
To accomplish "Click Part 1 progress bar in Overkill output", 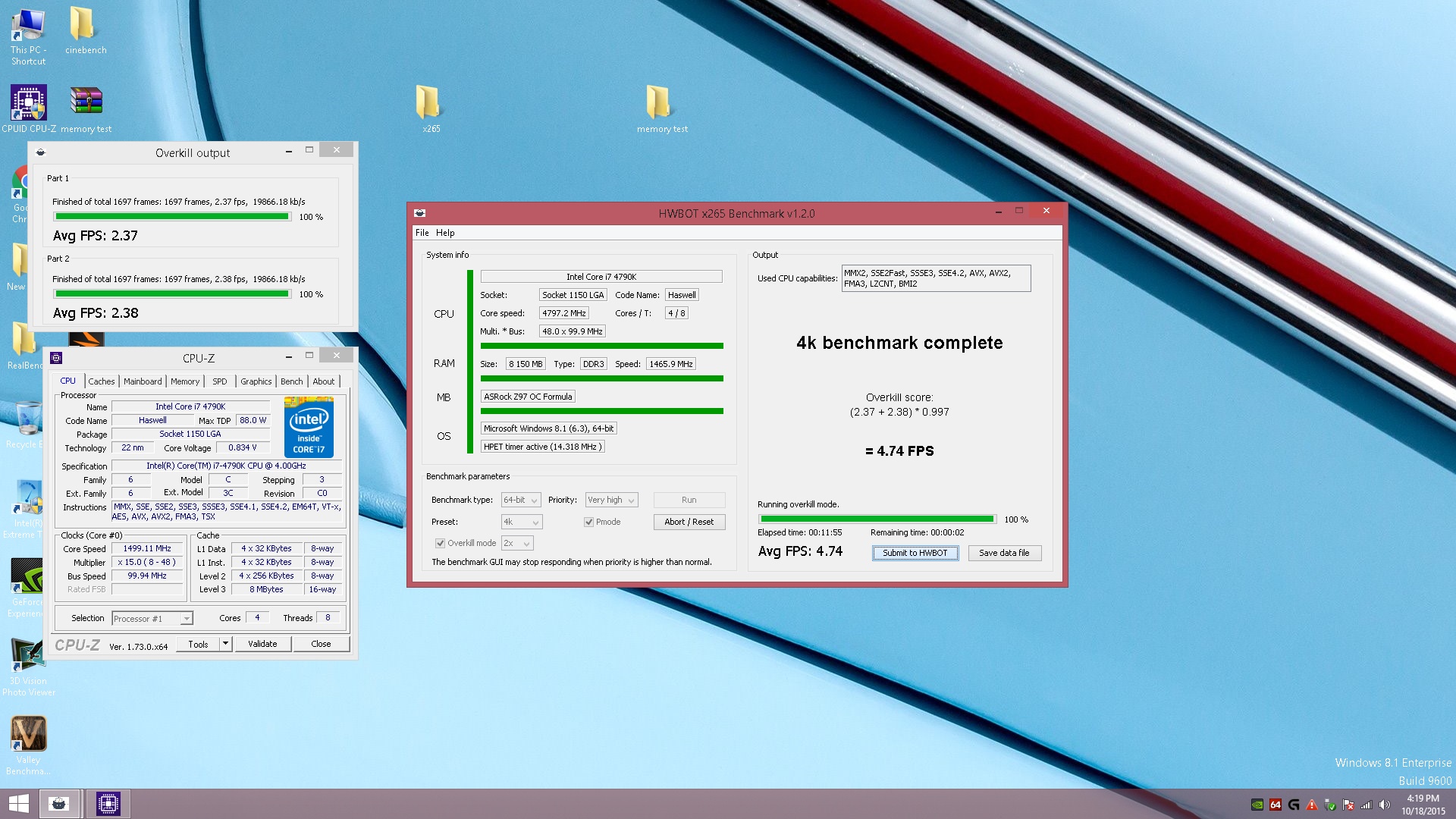I will coord(172,217).
